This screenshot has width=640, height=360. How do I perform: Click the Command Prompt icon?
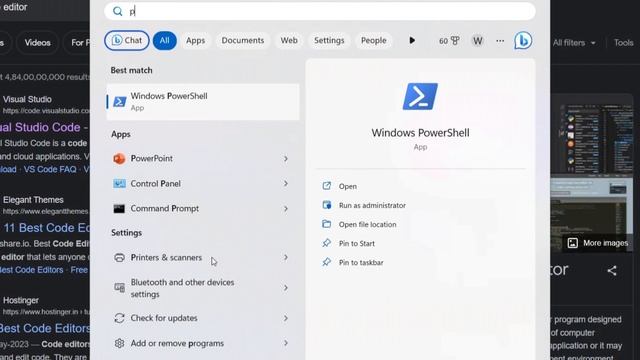[119, 209]
